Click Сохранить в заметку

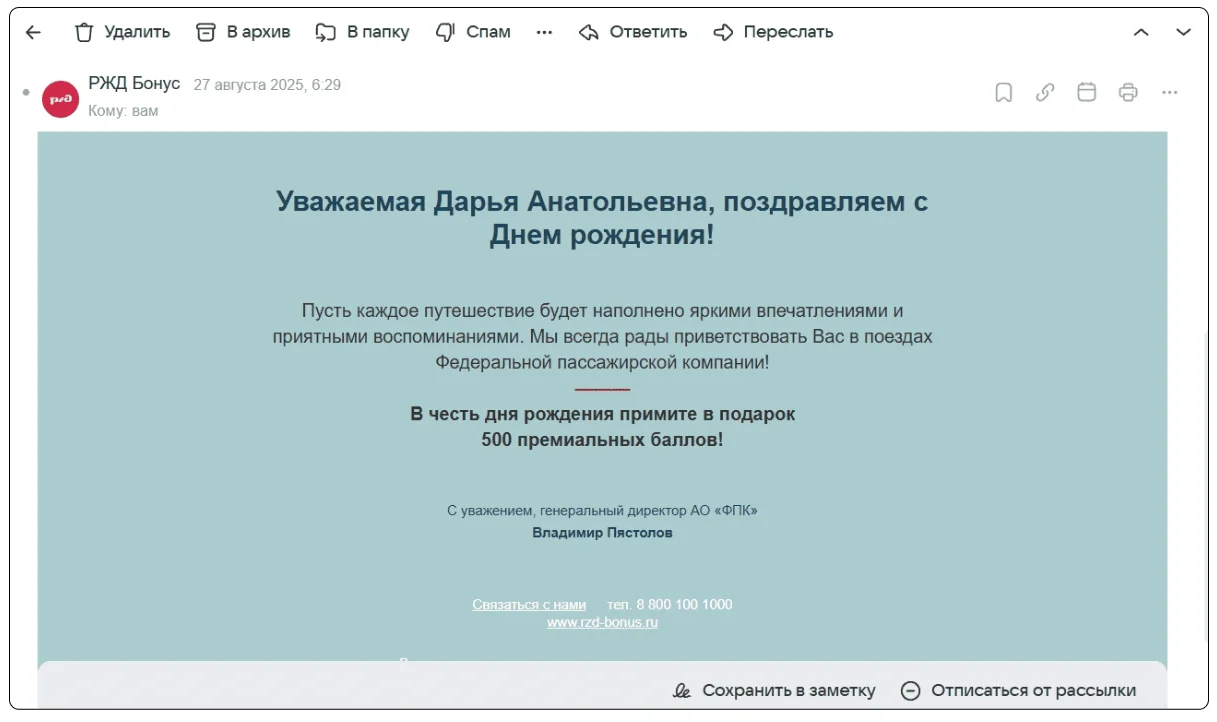coord(774,690)
